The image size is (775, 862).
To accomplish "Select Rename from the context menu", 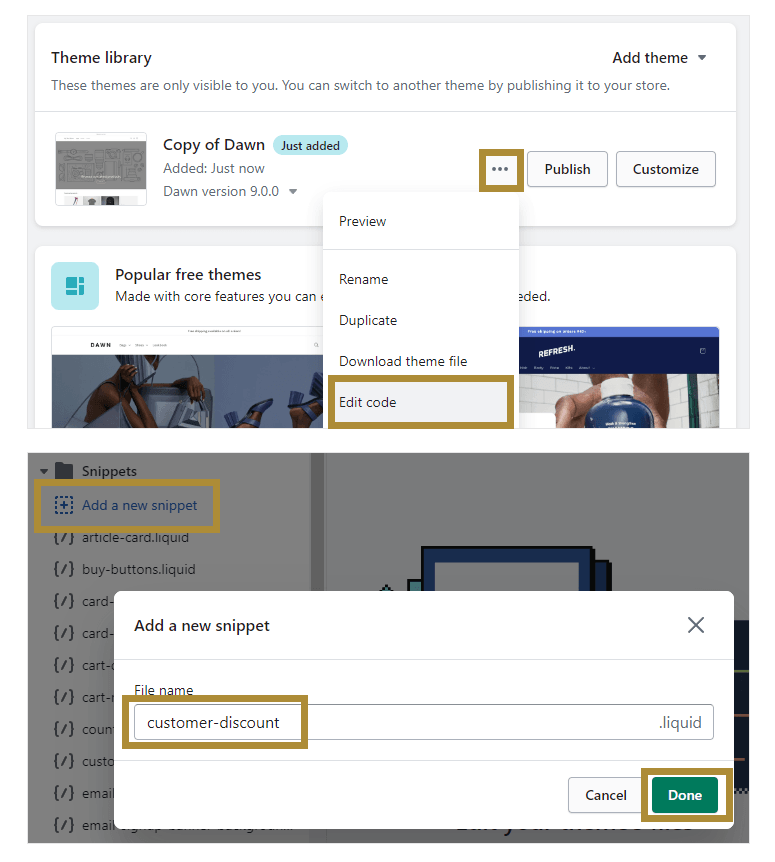I will click(x=364, y=279).
